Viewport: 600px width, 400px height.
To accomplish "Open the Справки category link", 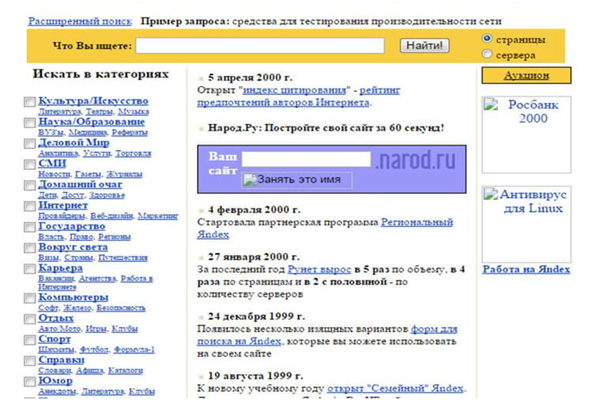I will click(61, 360).
